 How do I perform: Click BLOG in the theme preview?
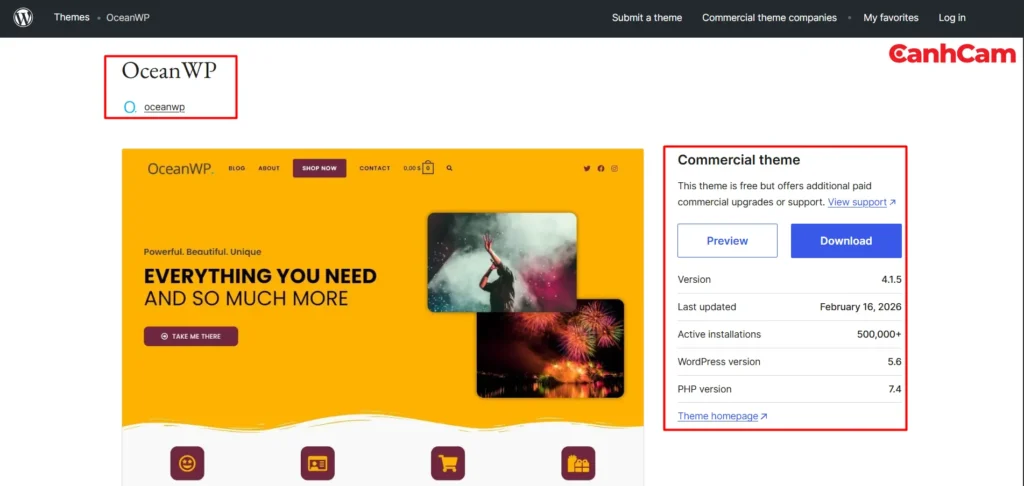pyautogui.click(x=237, y=169)
